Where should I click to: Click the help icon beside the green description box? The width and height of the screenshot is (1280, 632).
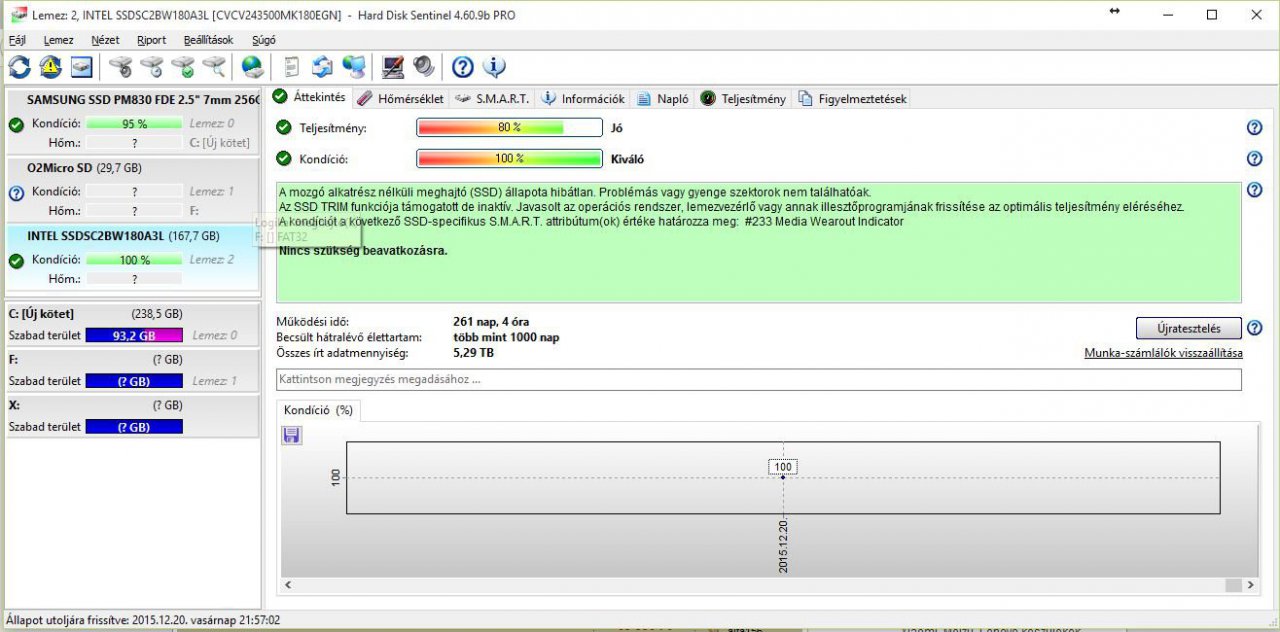click(1255, 190)
